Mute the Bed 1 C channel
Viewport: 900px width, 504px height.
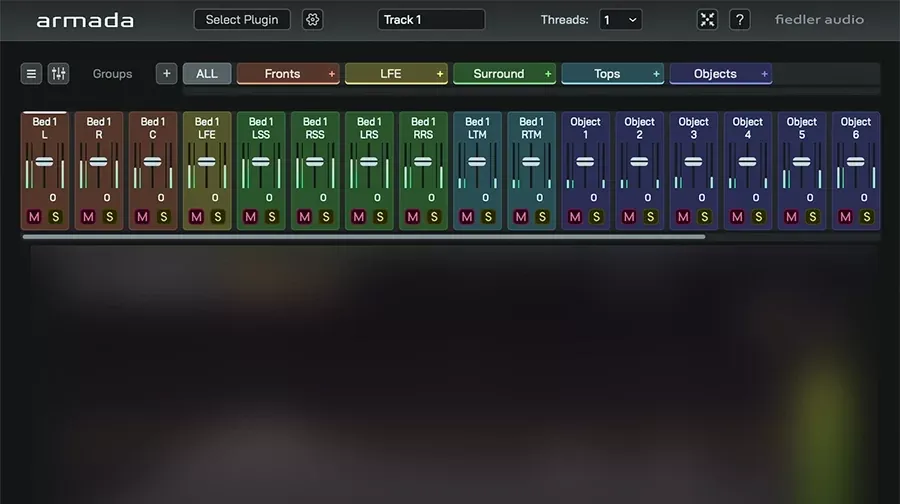[x=142, y=217]
